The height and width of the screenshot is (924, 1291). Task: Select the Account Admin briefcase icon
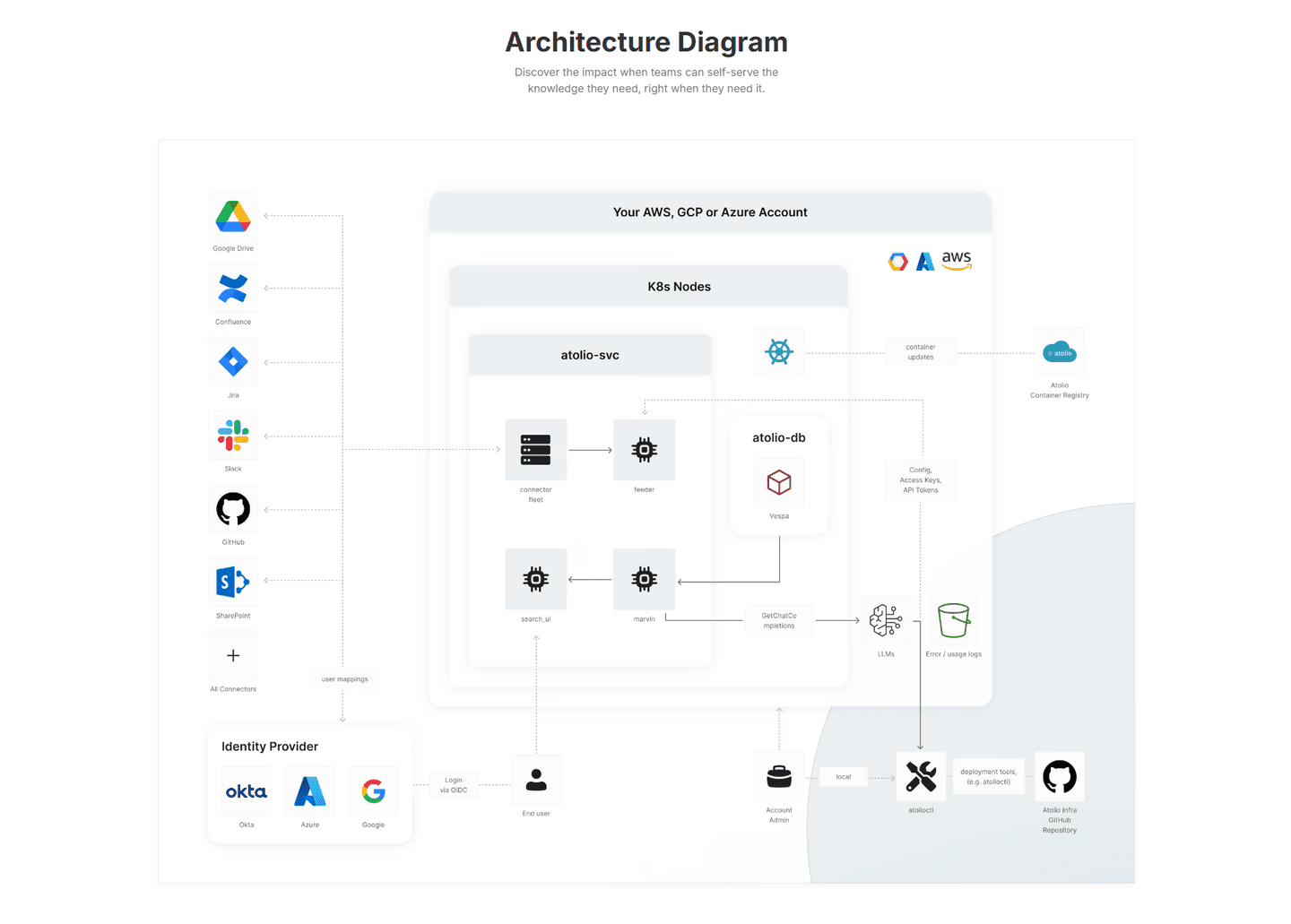point(779,777)
